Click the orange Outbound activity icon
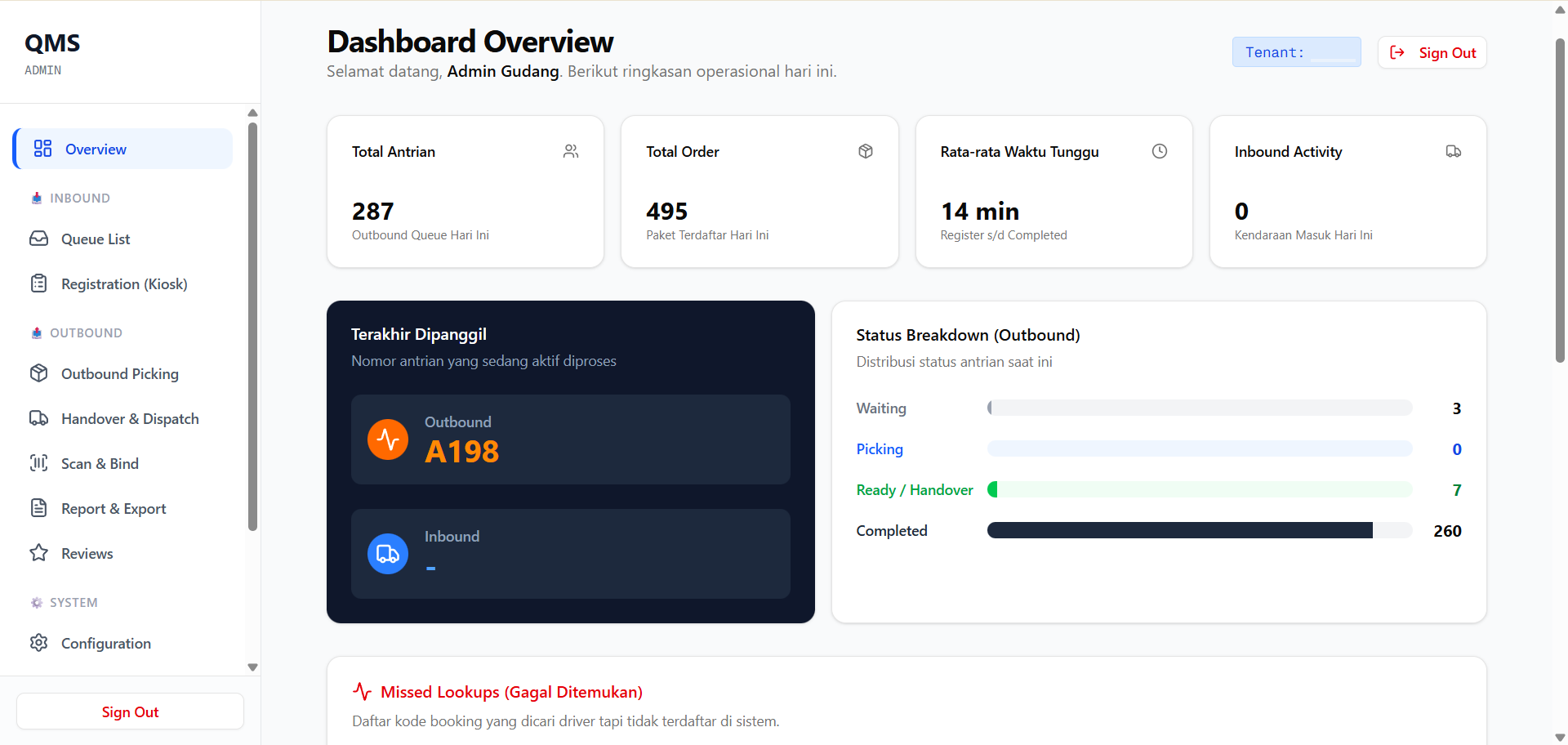Screen dimensions: 1568x745 coord(388,439)
